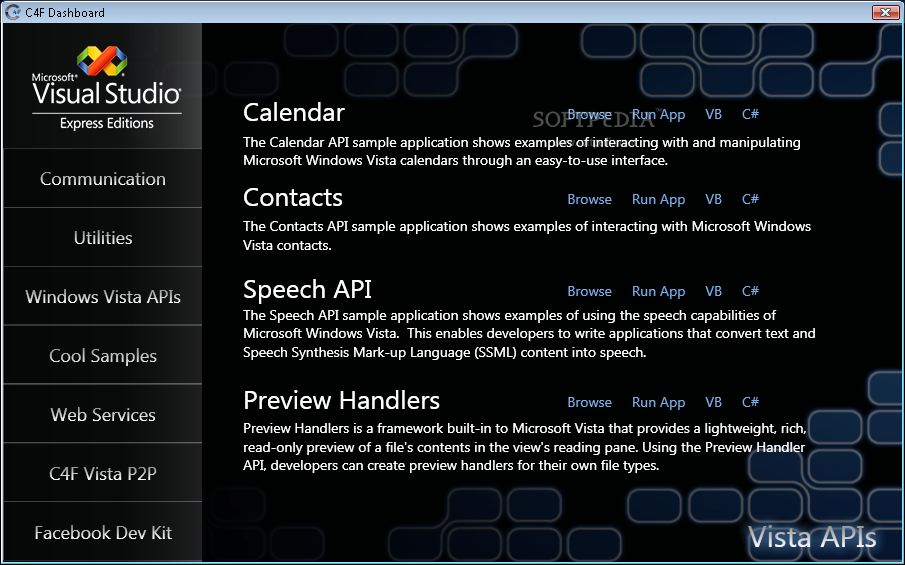Screen dimensions: 905x565
Task: Run the Preview Handlers sample app
Action: (x=659, y=402)
